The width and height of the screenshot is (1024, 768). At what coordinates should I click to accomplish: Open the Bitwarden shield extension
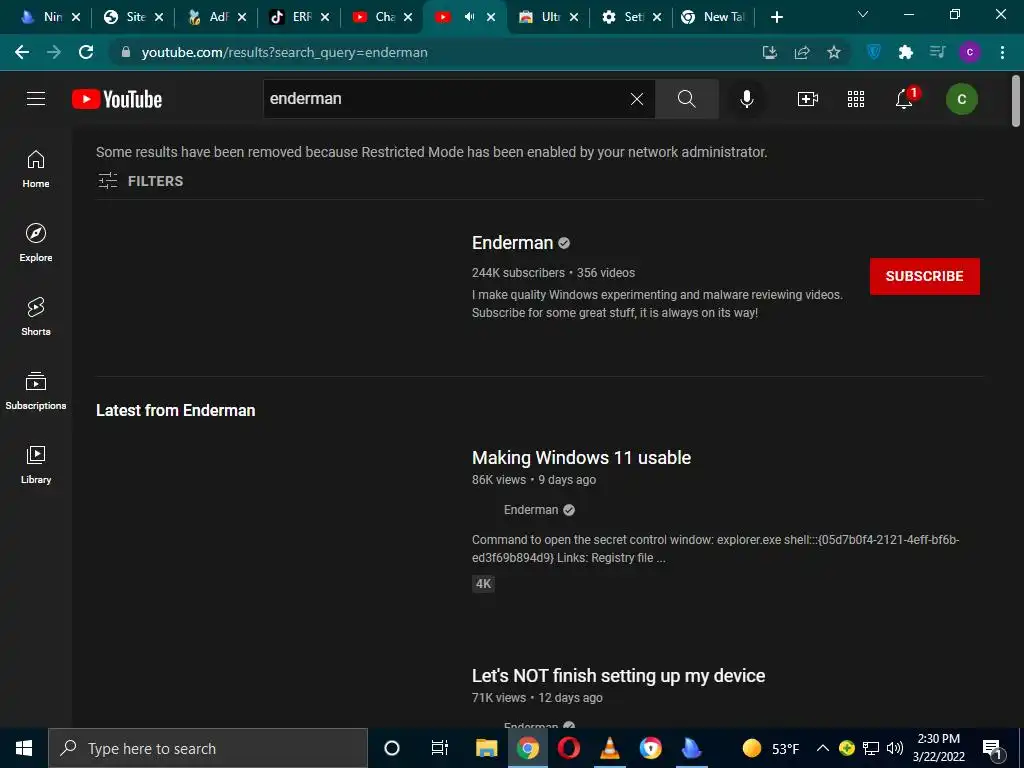[x=874, y=52]
